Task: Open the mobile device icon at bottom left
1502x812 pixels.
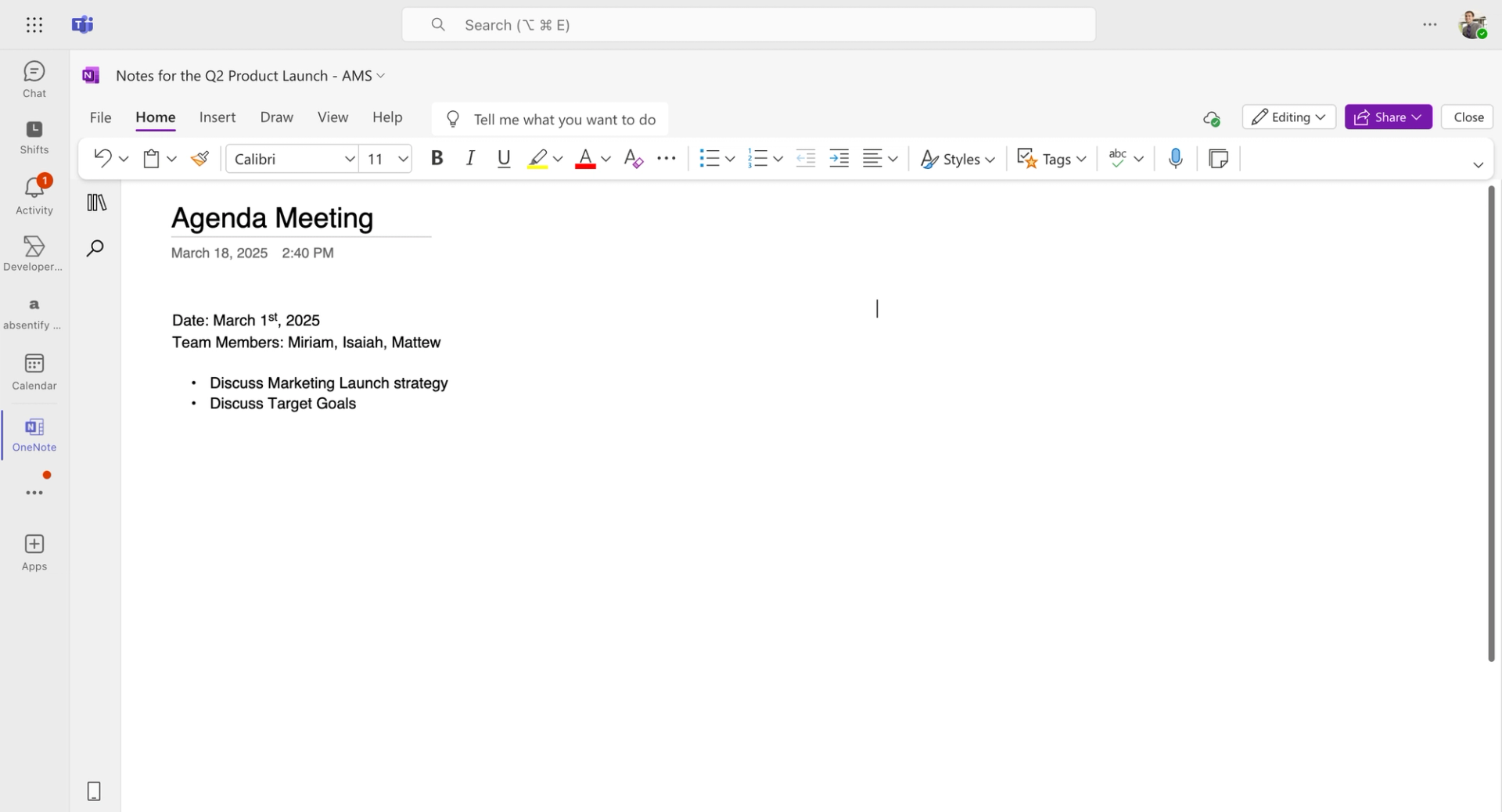Action: (x=94, y=792)
